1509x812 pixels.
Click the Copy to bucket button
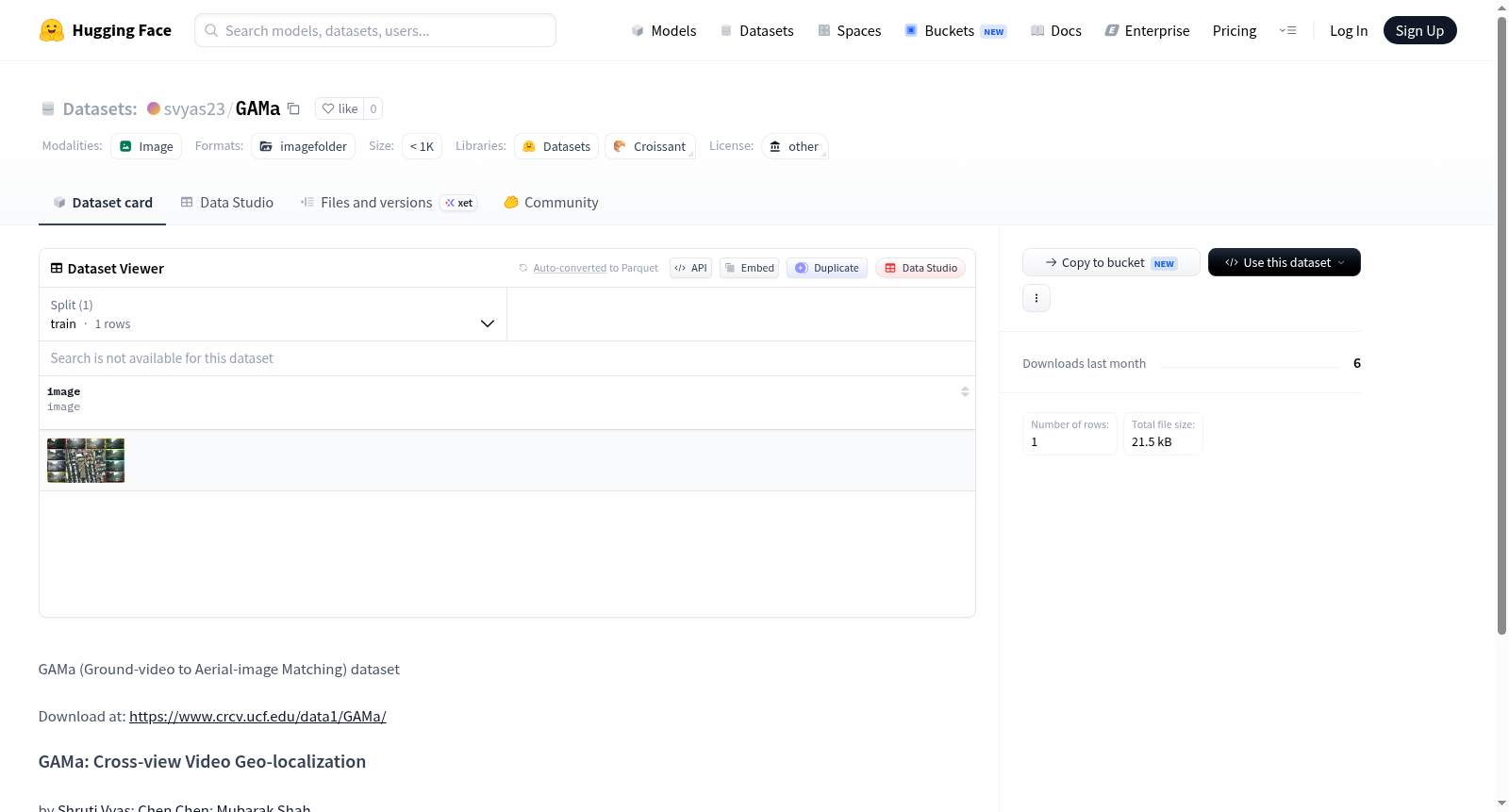coord(1111,262)
